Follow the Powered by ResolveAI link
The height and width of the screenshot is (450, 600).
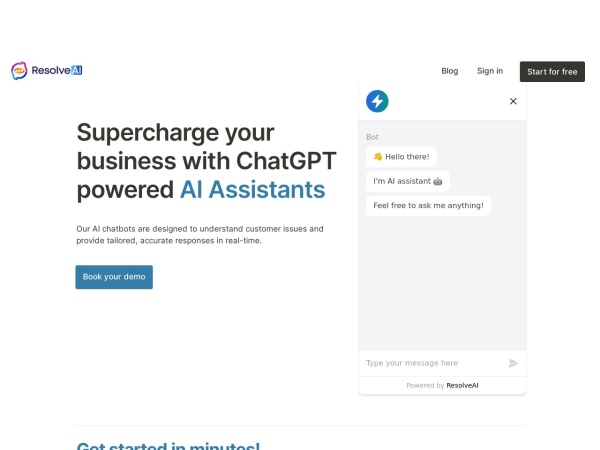pyautogui.click(x=442, y=385)
